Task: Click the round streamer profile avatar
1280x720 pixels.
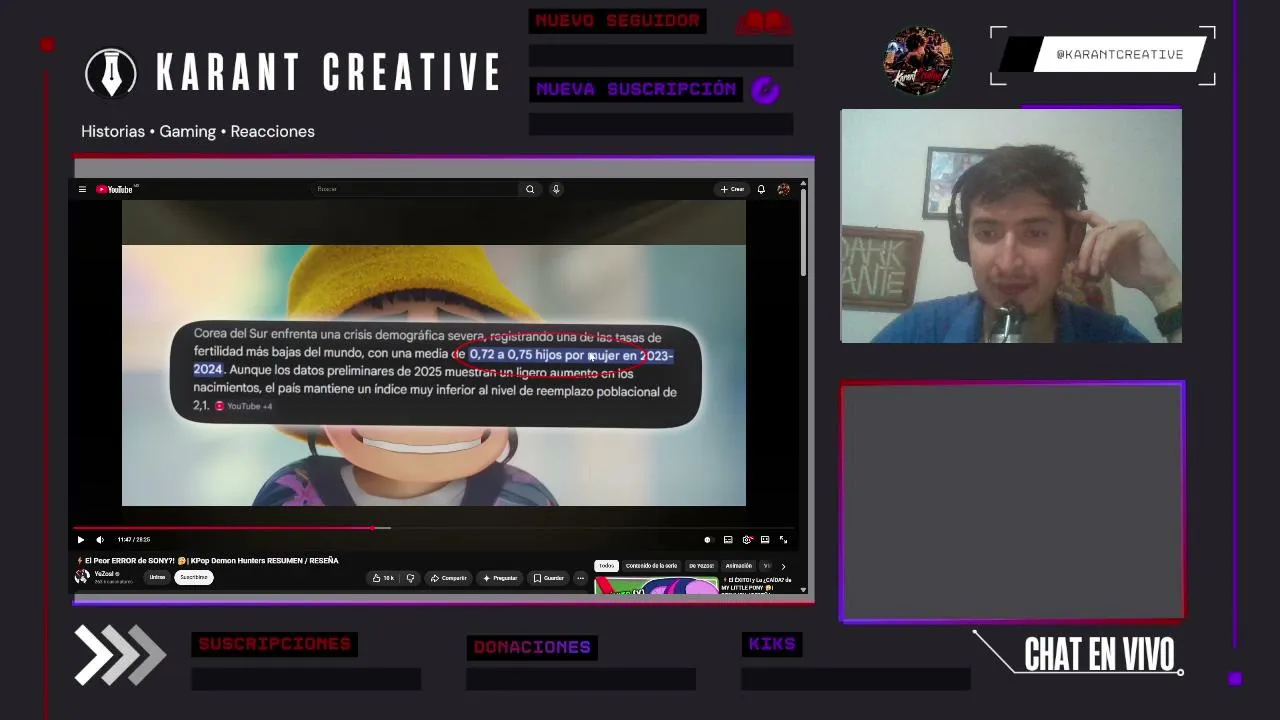Action: 918,61
